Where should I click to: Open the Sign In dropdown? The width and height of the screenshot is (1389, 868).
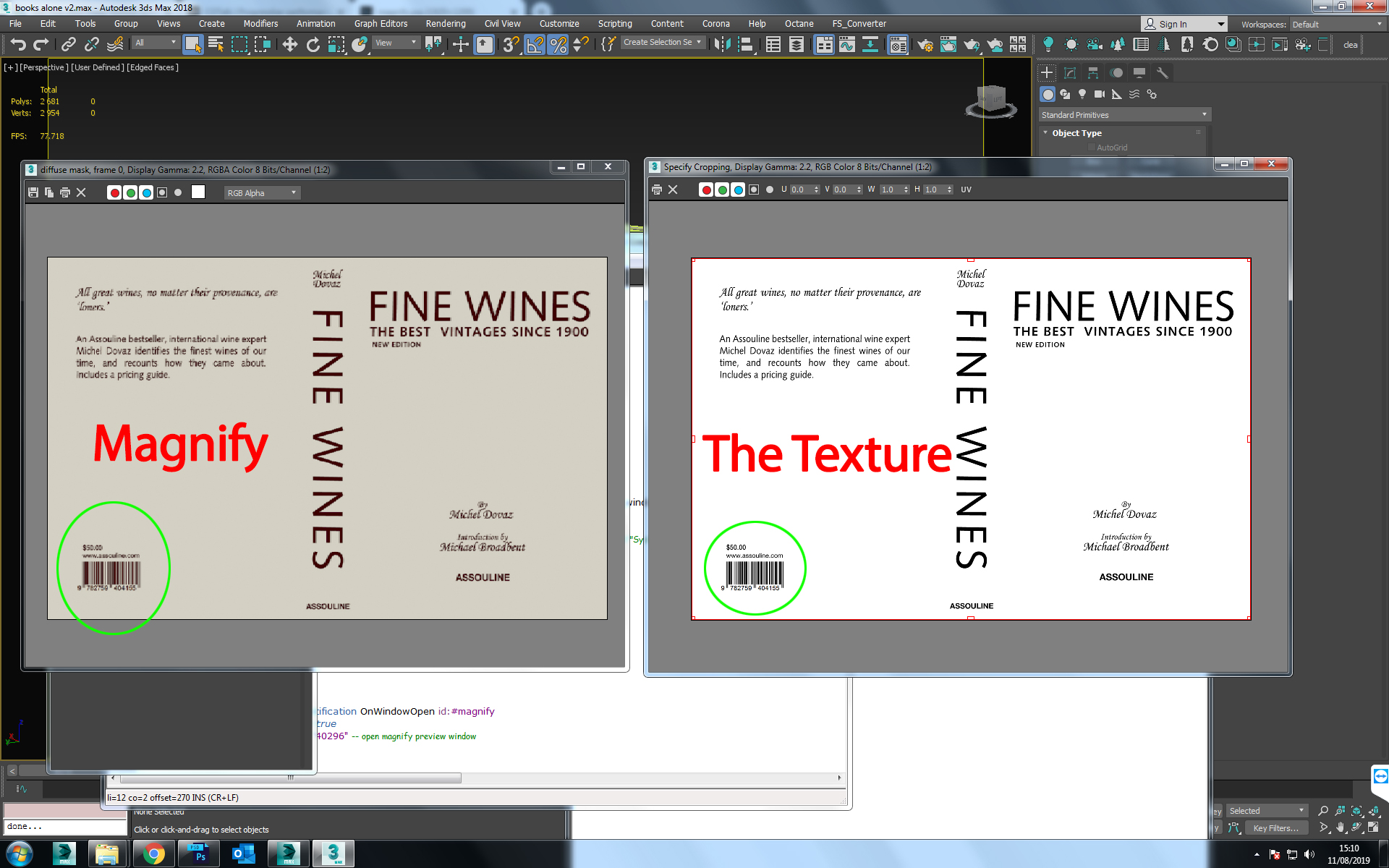[1184, 24]
